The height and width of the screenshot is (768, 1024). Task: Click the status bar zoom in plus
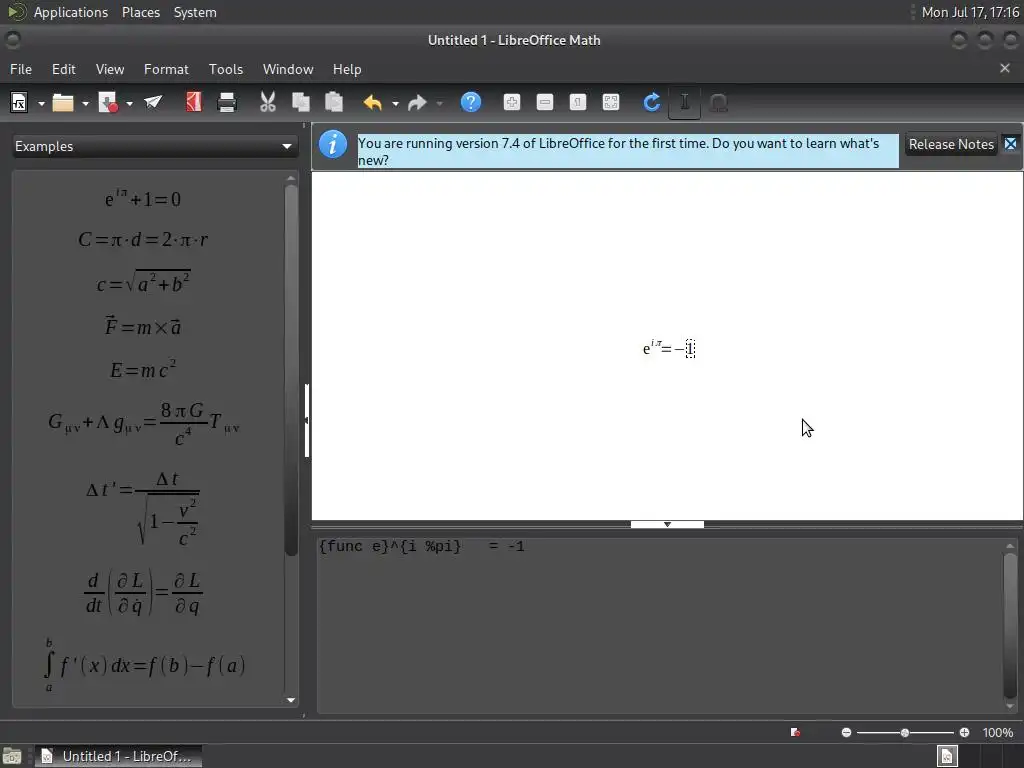(x=964, y=733)
